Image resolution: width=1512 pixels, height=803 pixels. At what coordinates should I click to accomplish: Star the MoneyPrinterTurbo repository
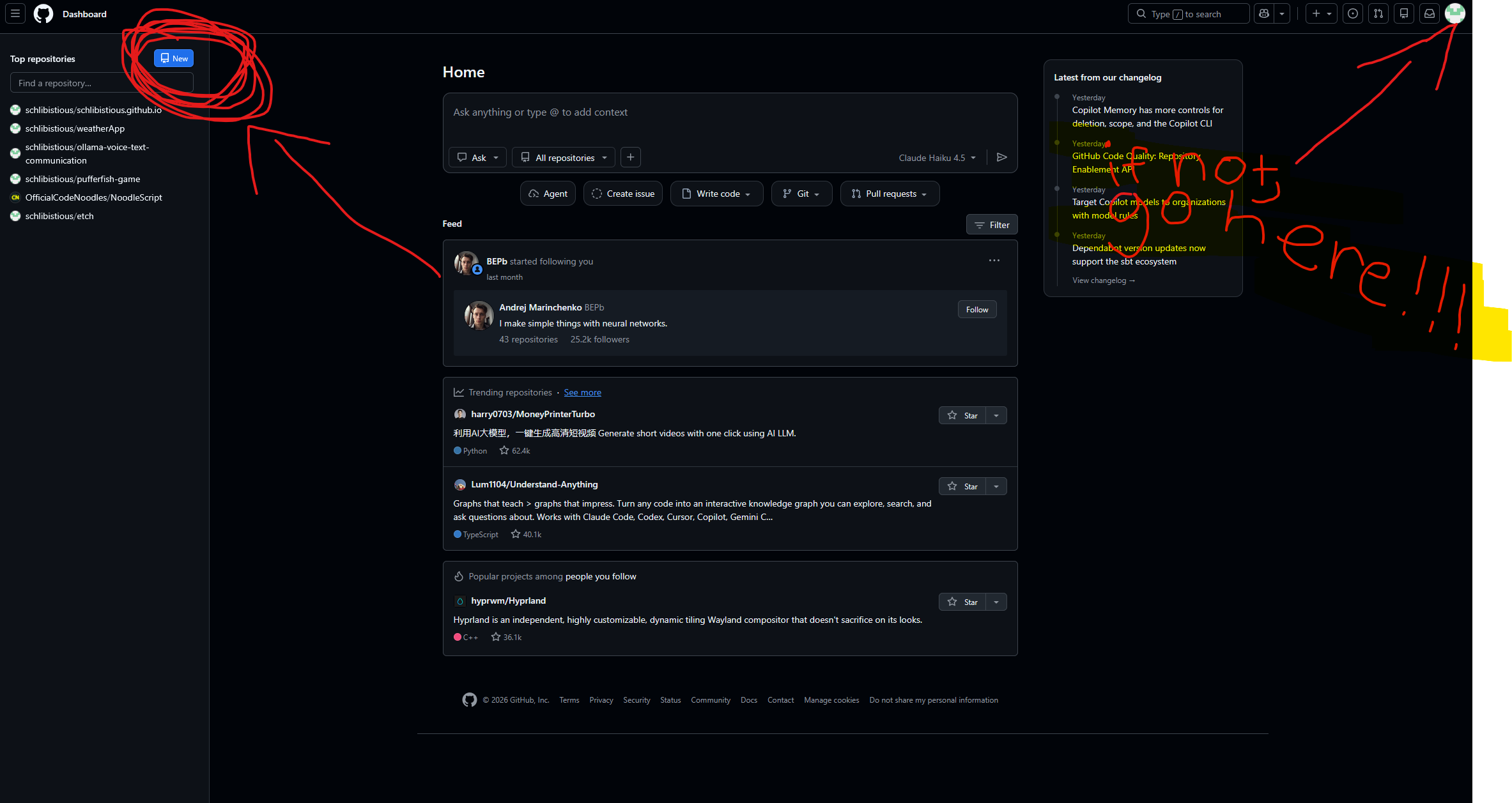click(962, 415)
